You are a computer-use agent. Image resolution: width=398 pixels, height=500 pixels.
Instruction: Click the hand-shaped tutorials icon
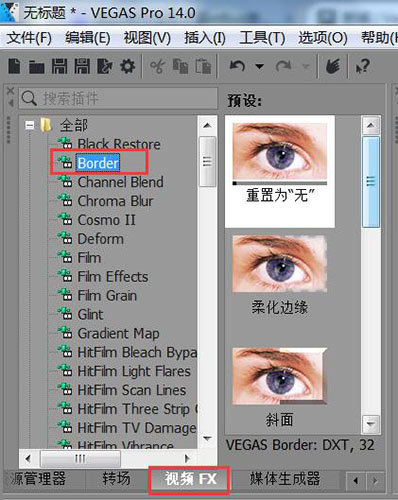click(x=333, y=66)
